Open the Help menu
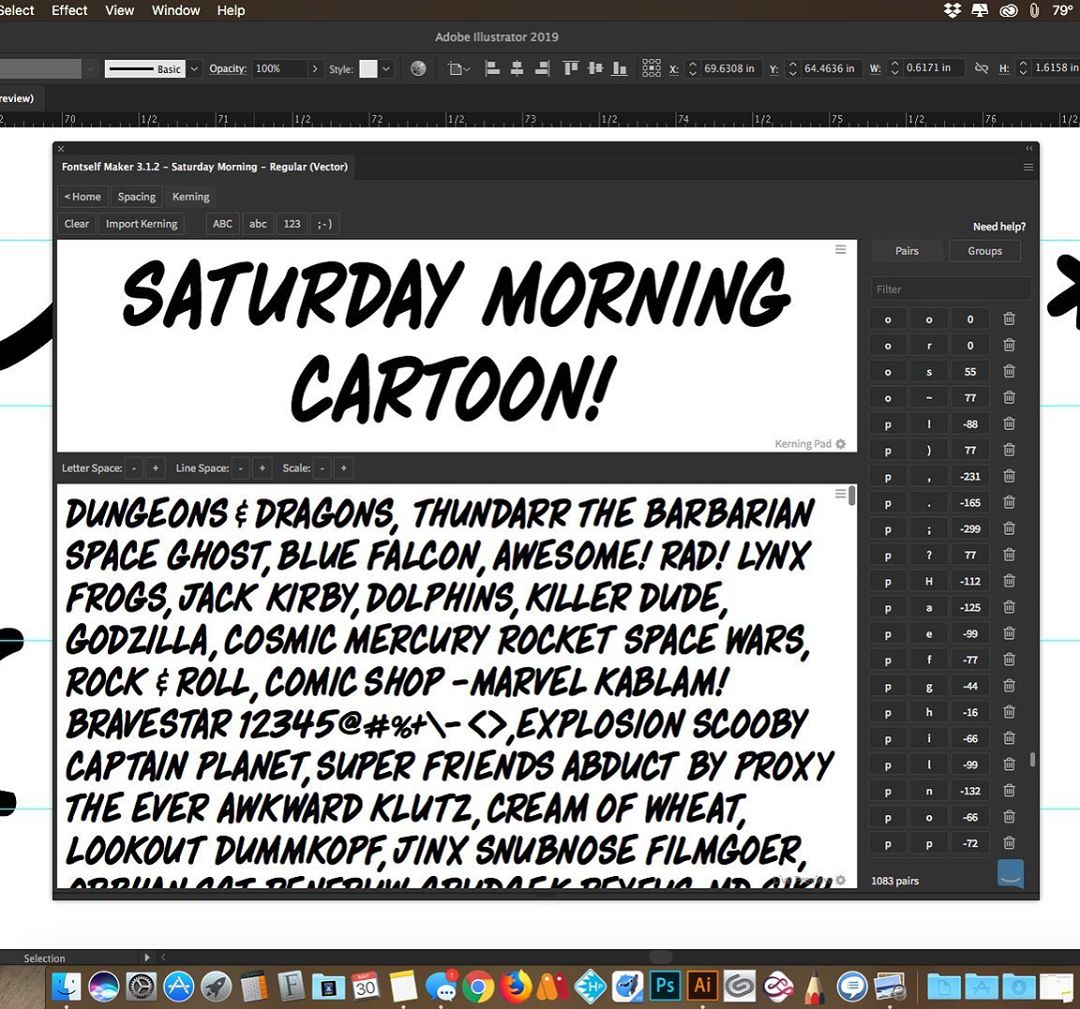The image size is (1080, 1009). 231,10
